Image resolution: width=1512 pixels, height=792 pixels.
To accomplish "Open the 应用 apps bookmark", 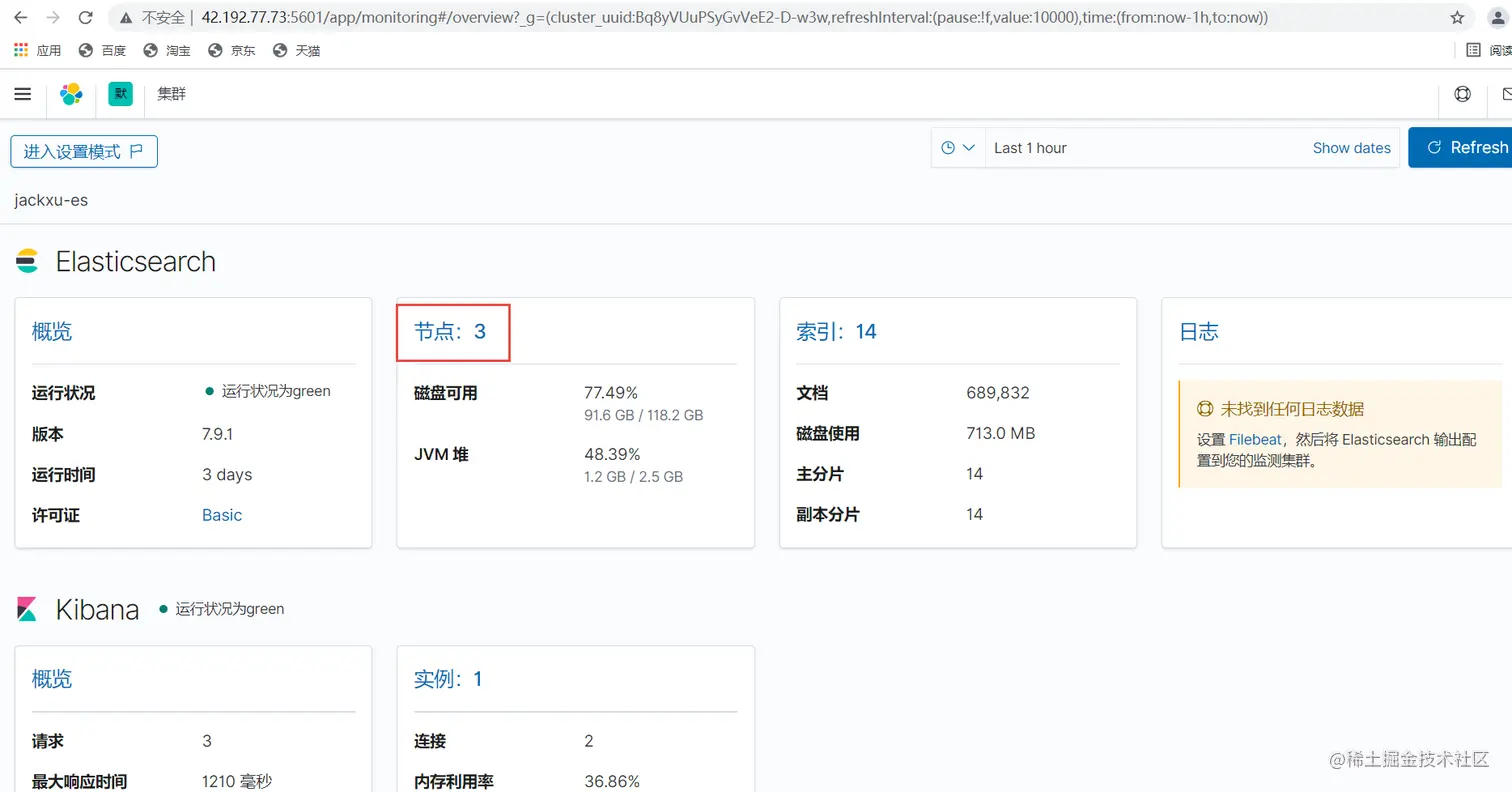I will pyautogui.click(x=37, y=50).
